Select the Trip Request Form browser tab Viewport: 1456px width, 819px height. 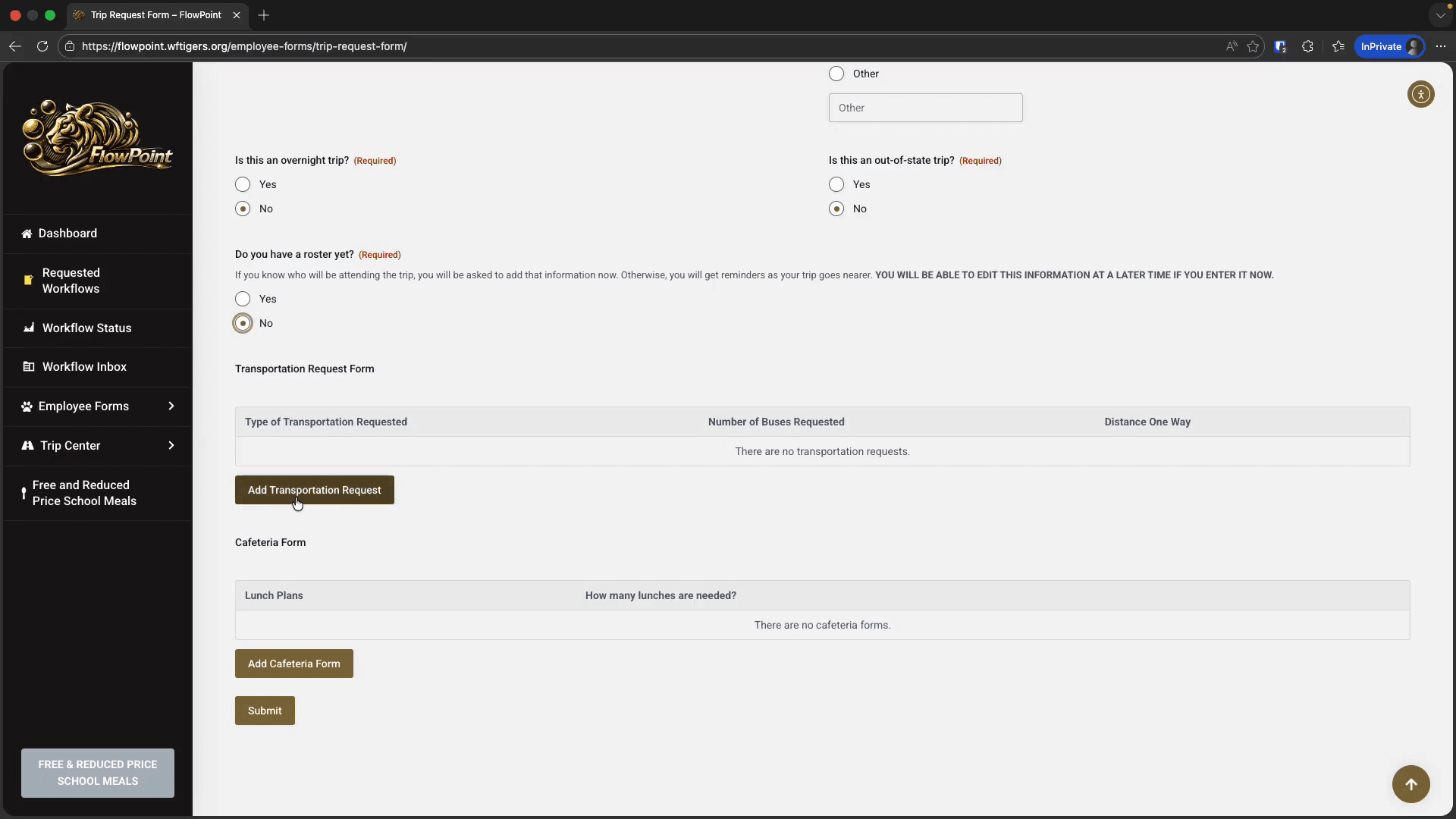156,15
